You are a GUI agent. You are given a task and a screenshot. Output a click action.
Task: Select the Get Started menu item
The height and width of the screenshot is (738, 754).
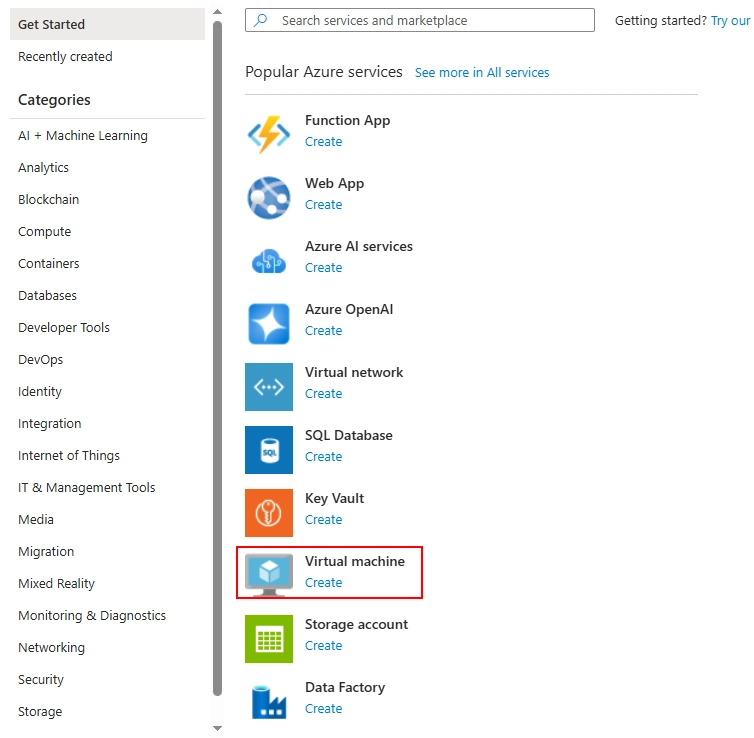pyautogui.click(x=107, y=24)
